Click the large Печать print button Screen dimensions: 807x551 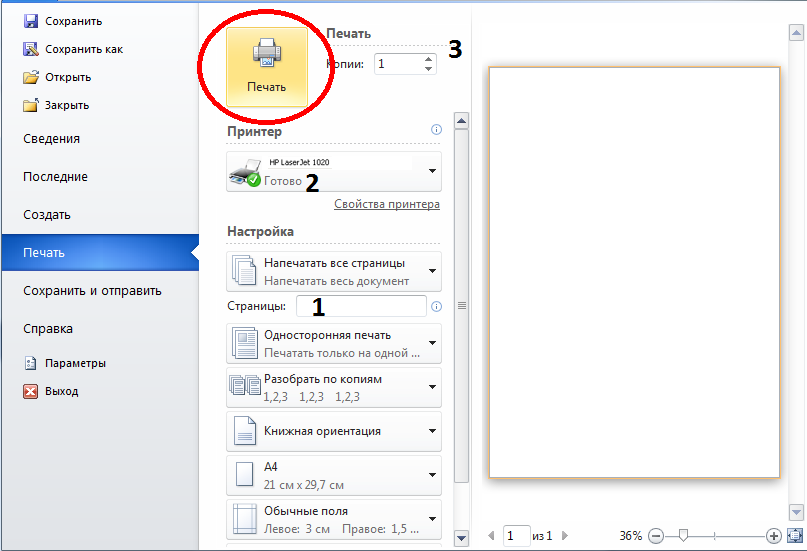tap(267, 67)
